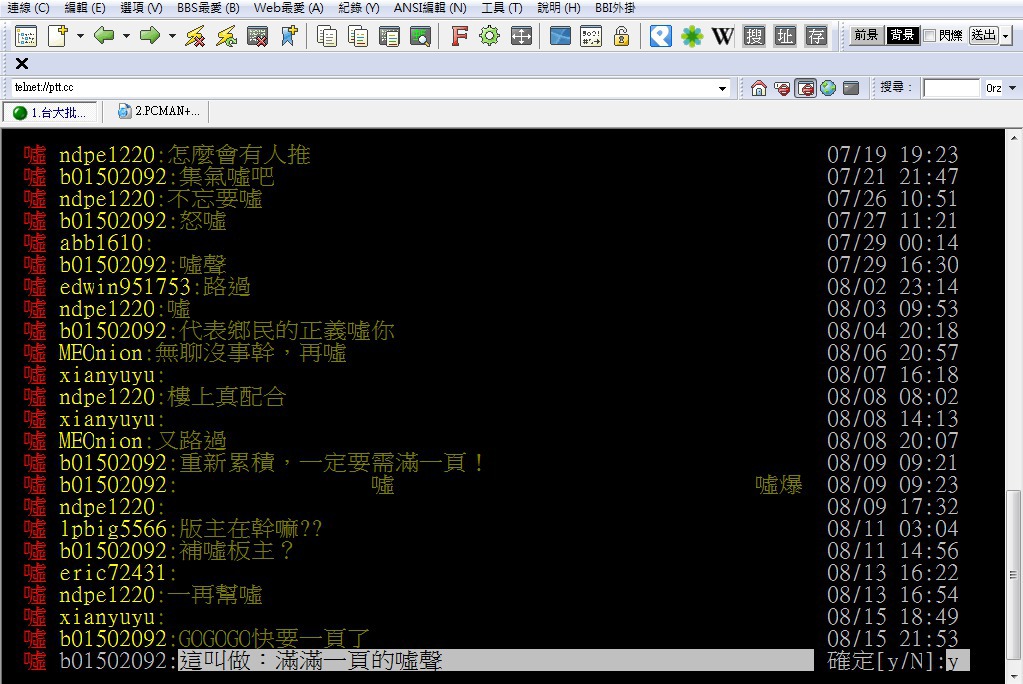Screen dimensions: 1023x684
Task: Click the blue Q search icon
Action: click(x=660, y=36)
